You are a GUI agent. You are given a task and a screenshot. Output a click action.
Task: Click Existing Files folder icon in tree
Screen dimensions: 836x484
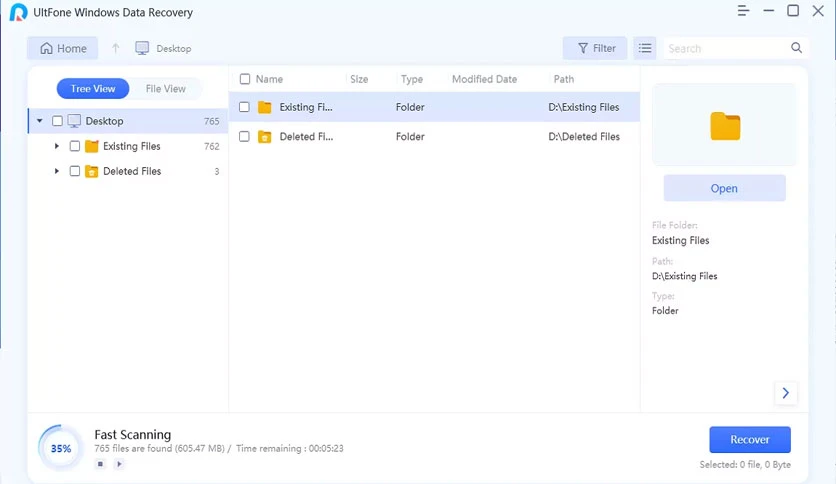coord(92,146)
